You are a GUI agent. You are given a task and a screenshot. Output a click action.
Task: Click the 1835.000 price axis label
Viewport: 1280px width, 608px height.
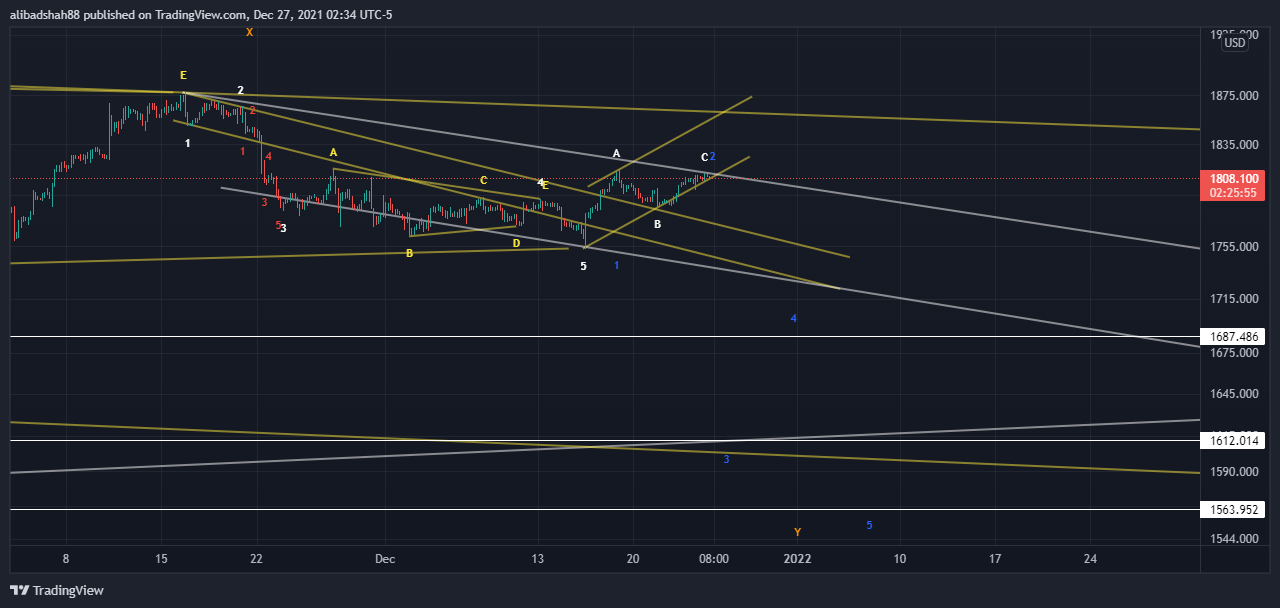pos(1233,145)
